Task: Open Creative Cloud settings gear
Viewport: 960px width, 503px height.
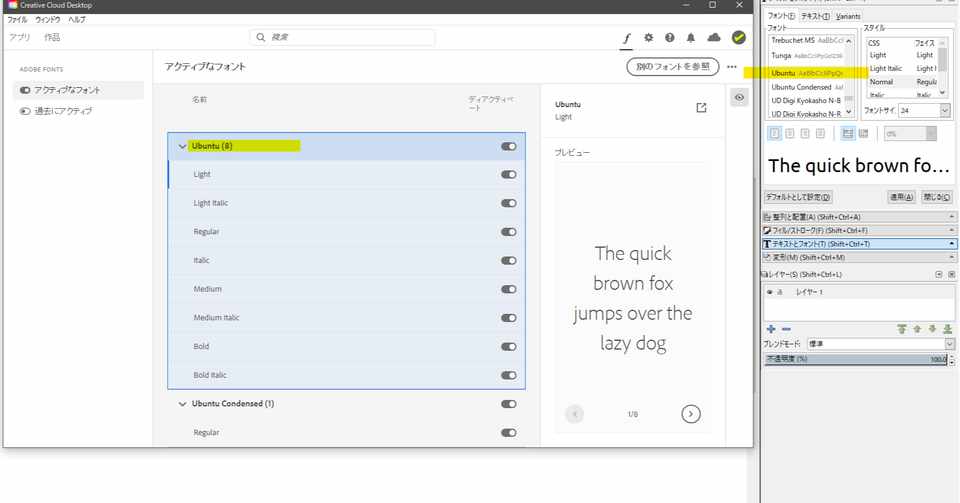Action: coord(648,38)
